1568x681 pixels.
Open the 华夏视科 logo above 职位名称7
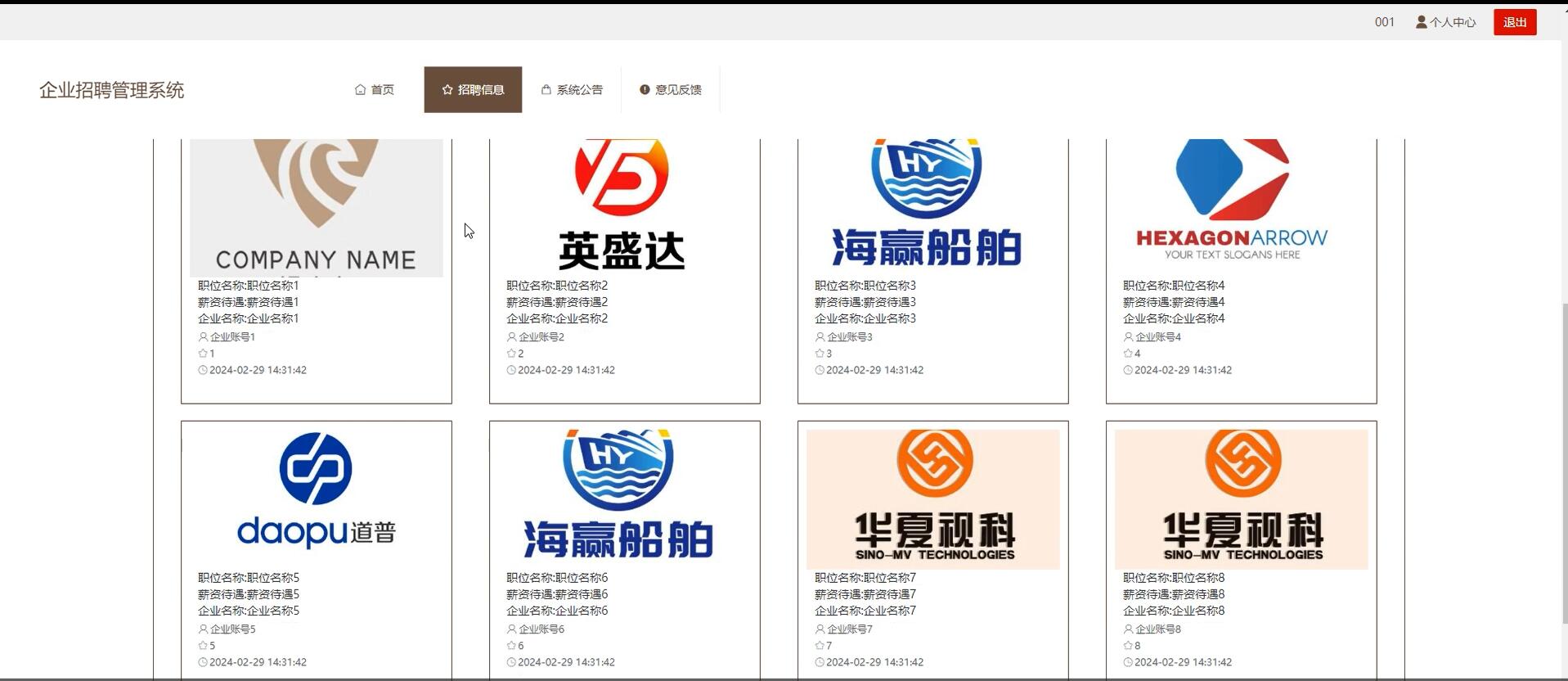point(933,499)
